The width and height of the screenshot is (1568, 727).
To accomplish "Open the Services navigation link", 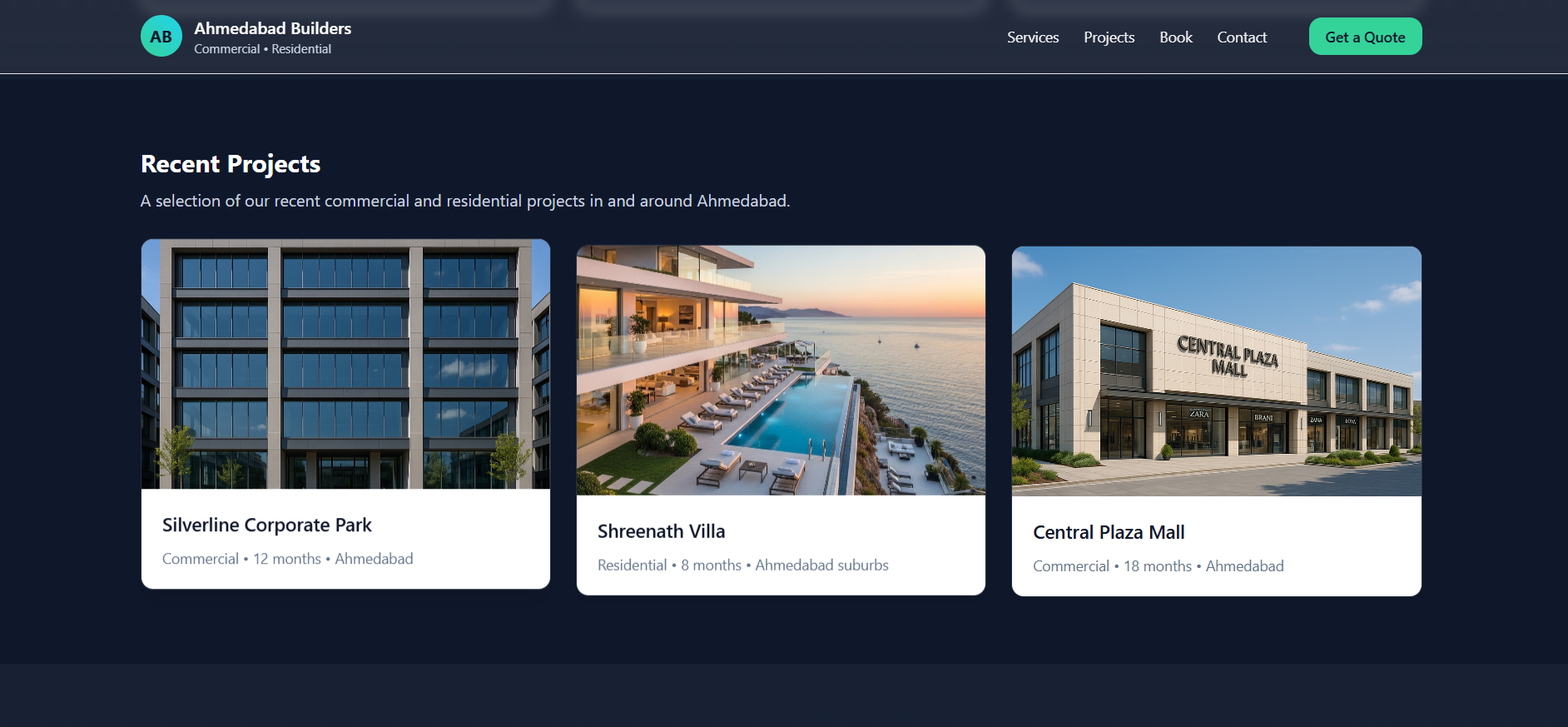I will 1033,37.
